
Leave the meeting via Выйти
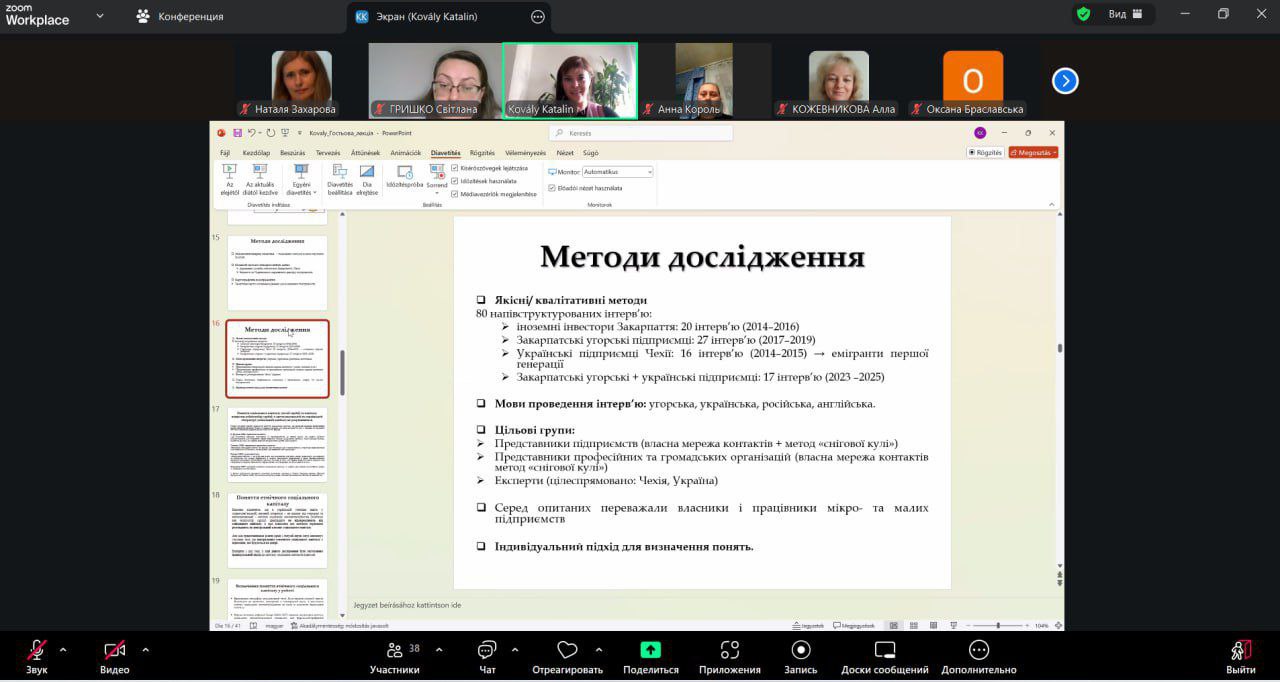point(1240,651)
